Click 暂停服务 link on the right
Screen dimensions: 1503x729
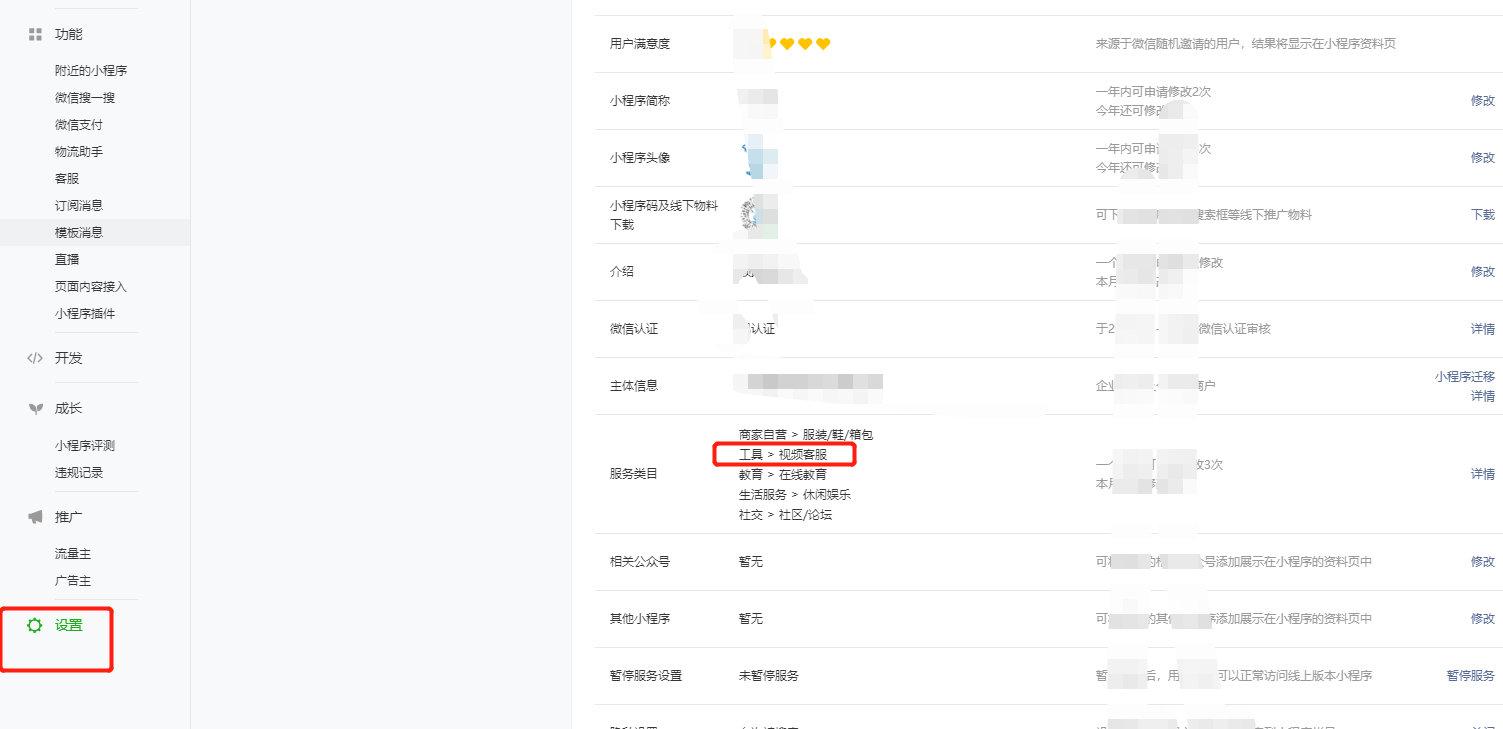[1470, 676]
